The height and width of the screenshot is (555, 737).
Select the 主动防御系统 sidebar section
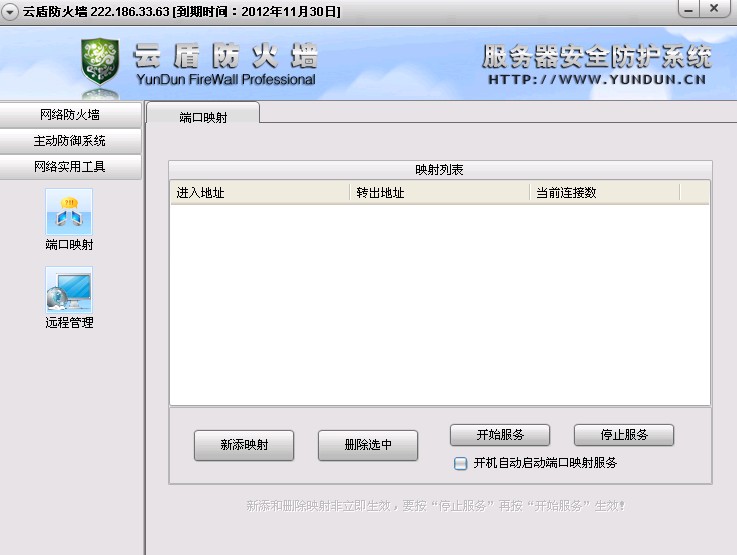click(x=70, y=141)
